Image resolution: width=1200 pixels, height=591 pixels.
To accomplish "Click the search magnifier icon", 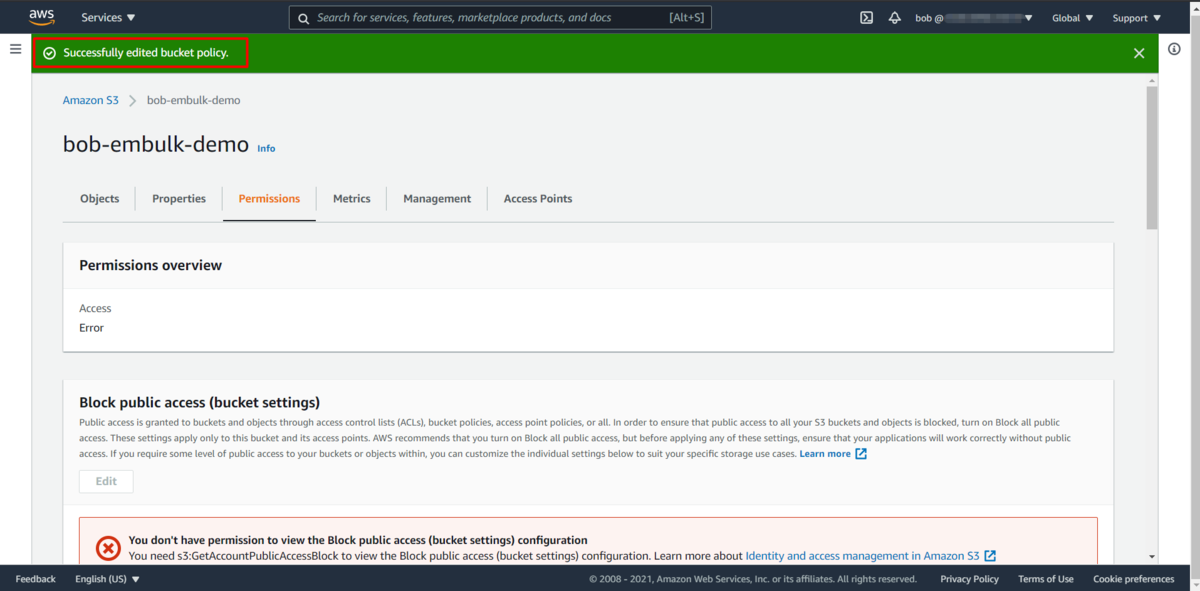I will (304, 18).
